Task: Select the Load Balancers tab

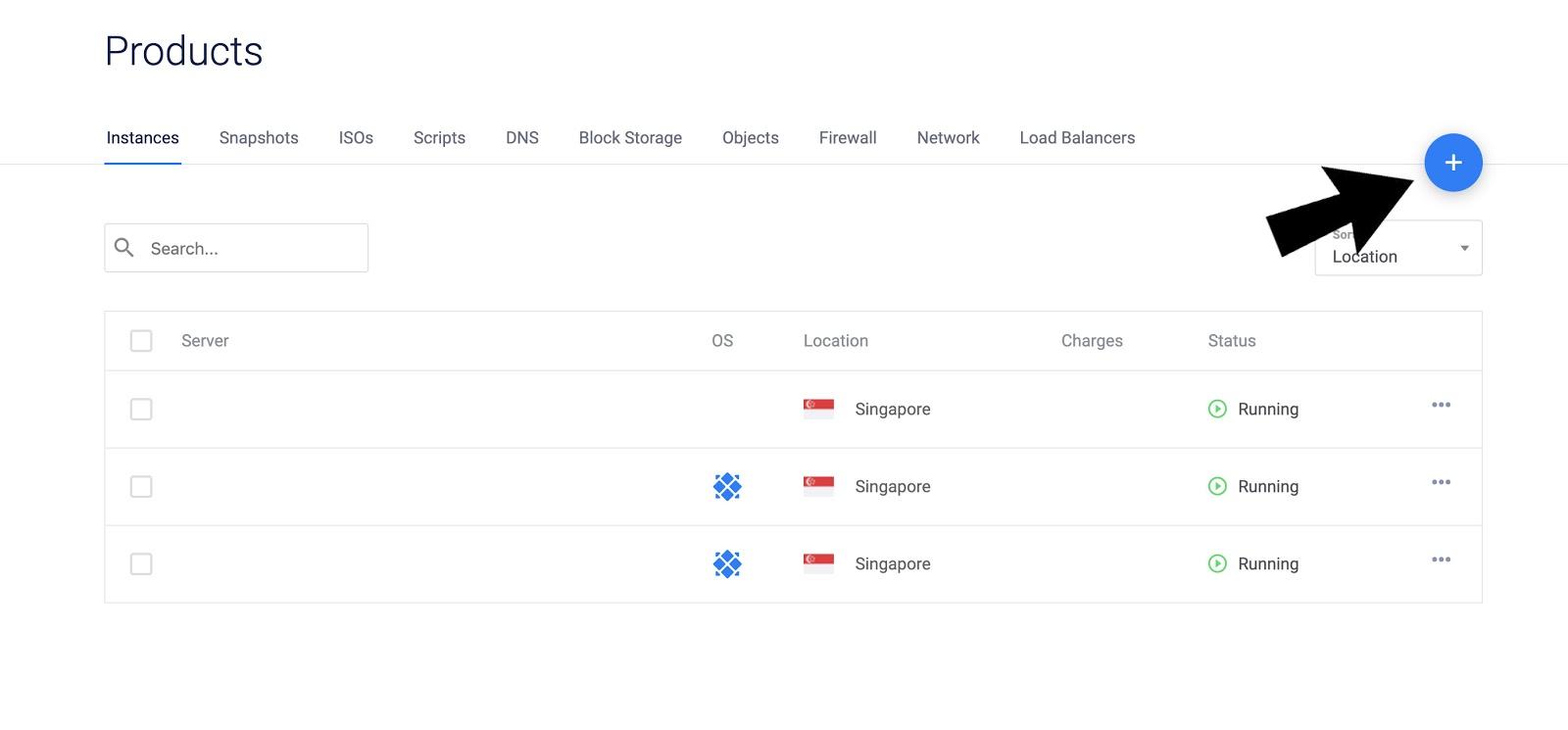Action: click(1077, 138)
